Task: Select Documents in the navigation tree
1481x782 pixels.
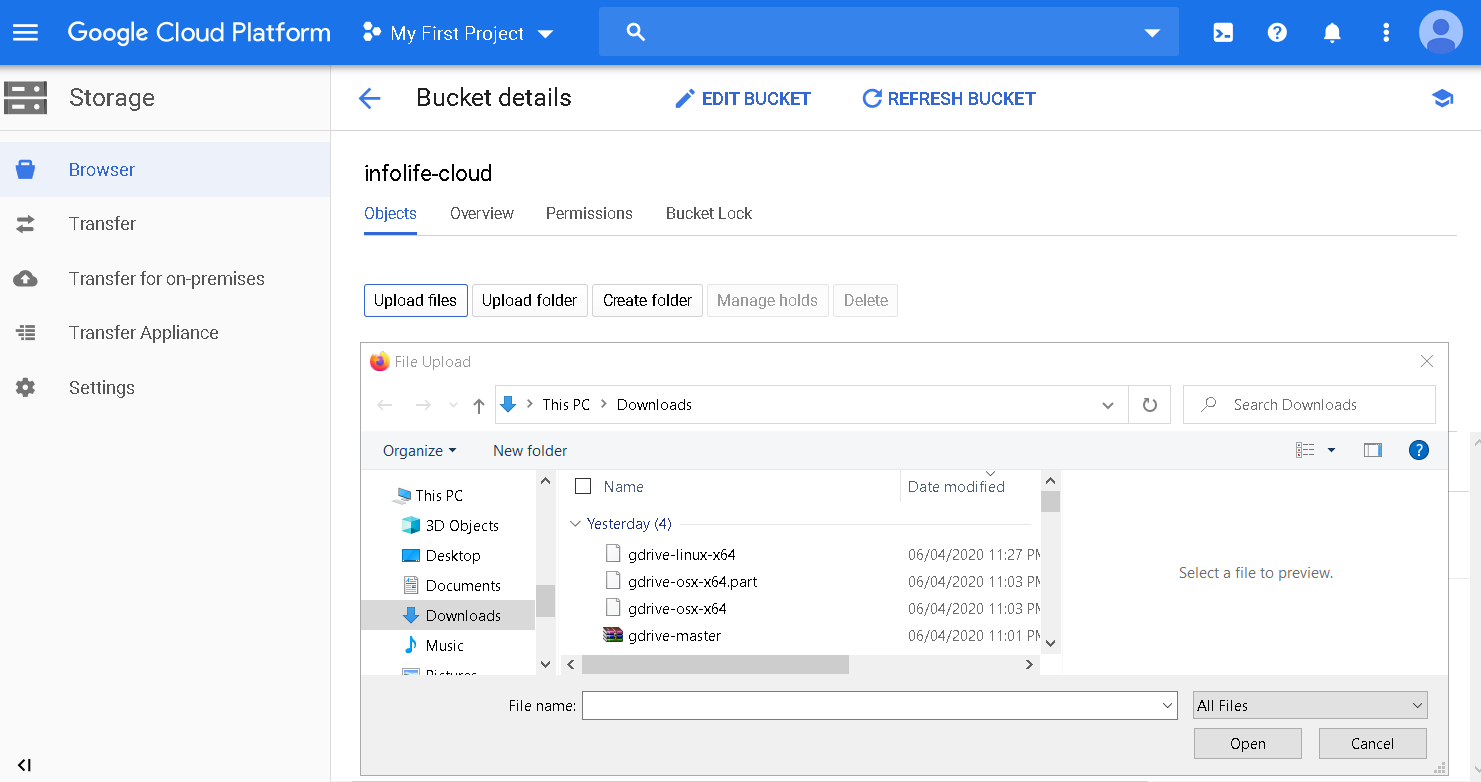Action: (x=463, y=585)
